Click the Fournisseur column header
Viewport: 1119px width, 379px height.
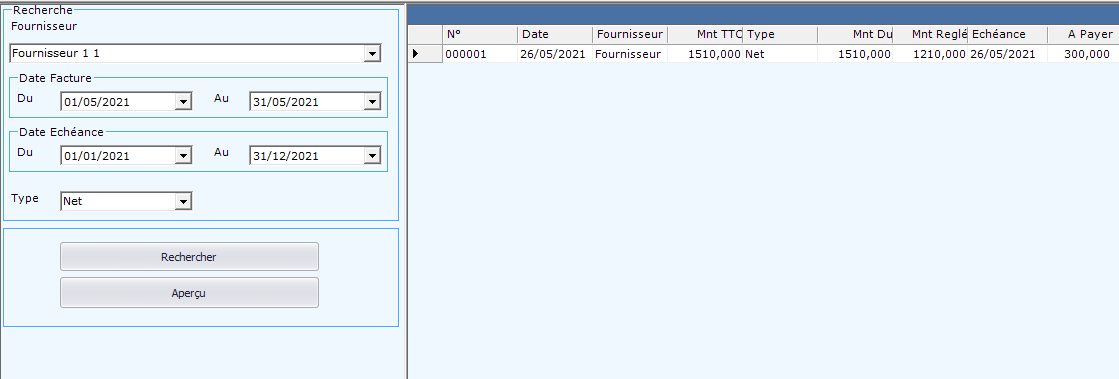(629, 34)
